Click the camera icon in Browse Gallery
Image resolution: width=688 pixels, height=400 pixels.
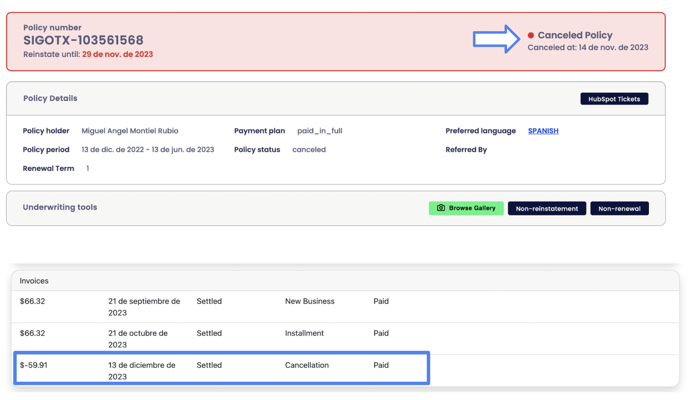click(x=441, y=208)
